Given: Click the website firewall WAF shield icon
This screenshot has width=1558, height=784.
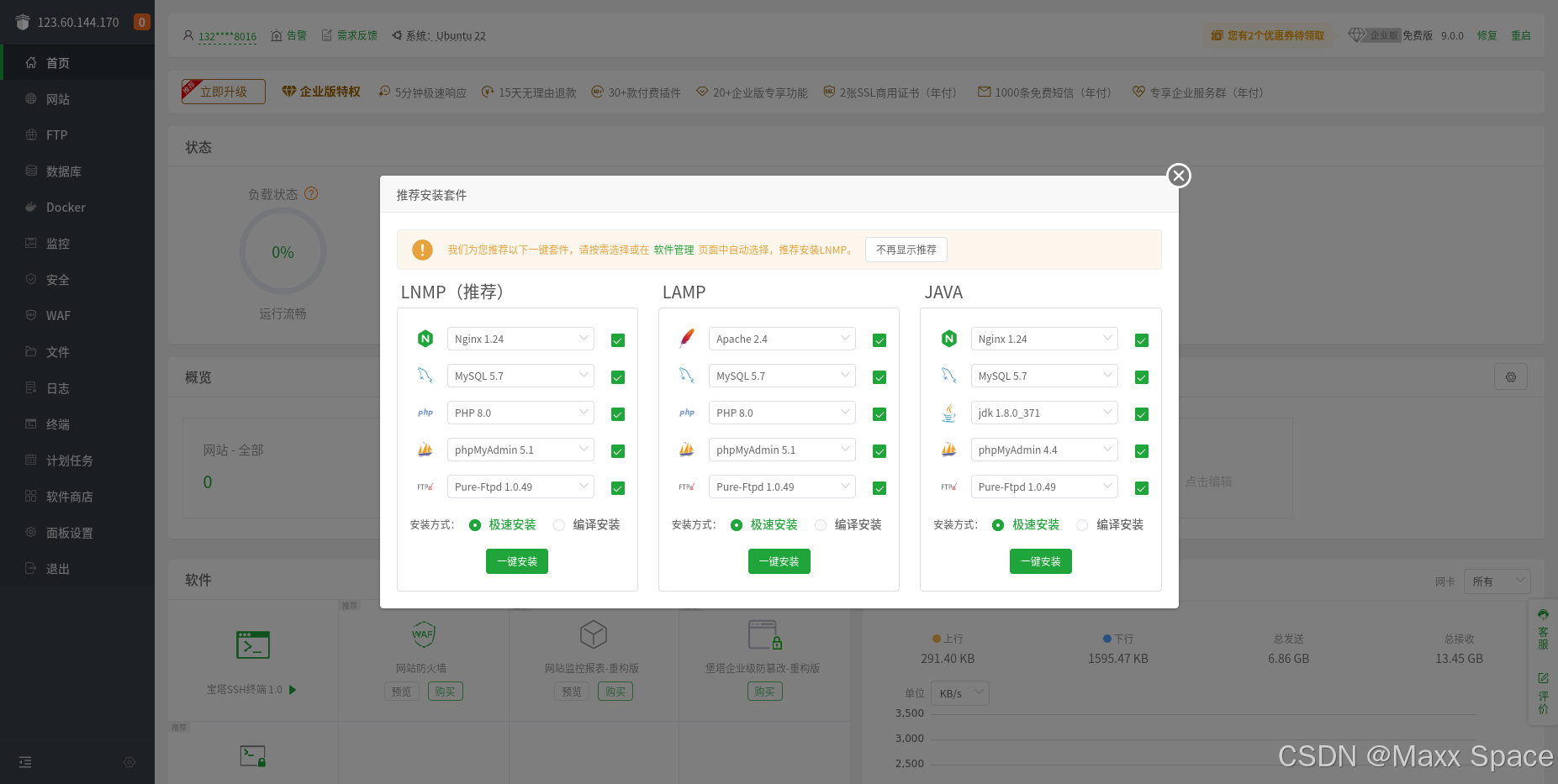Looking at the screenshot, I should (x=424, y=634).
